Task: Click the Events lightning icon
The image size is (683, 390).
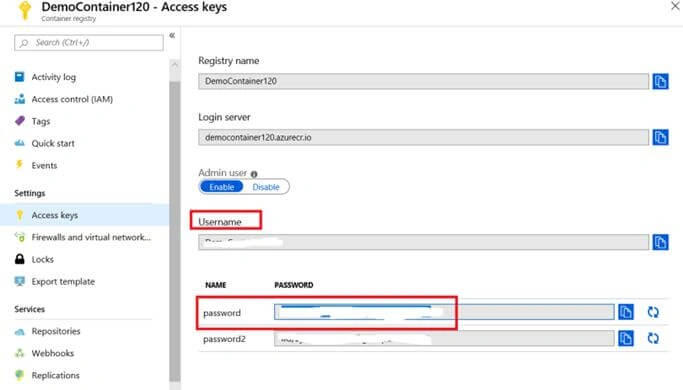Action: click(x=19, y=164)
